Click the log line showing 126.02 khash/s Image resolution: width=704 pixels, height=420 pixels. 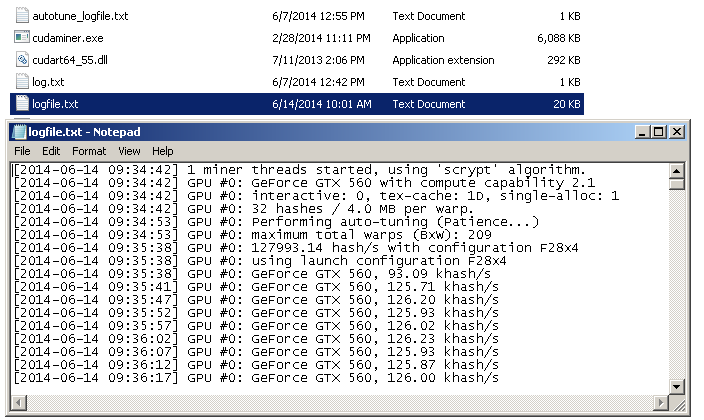tap(256, 326)
